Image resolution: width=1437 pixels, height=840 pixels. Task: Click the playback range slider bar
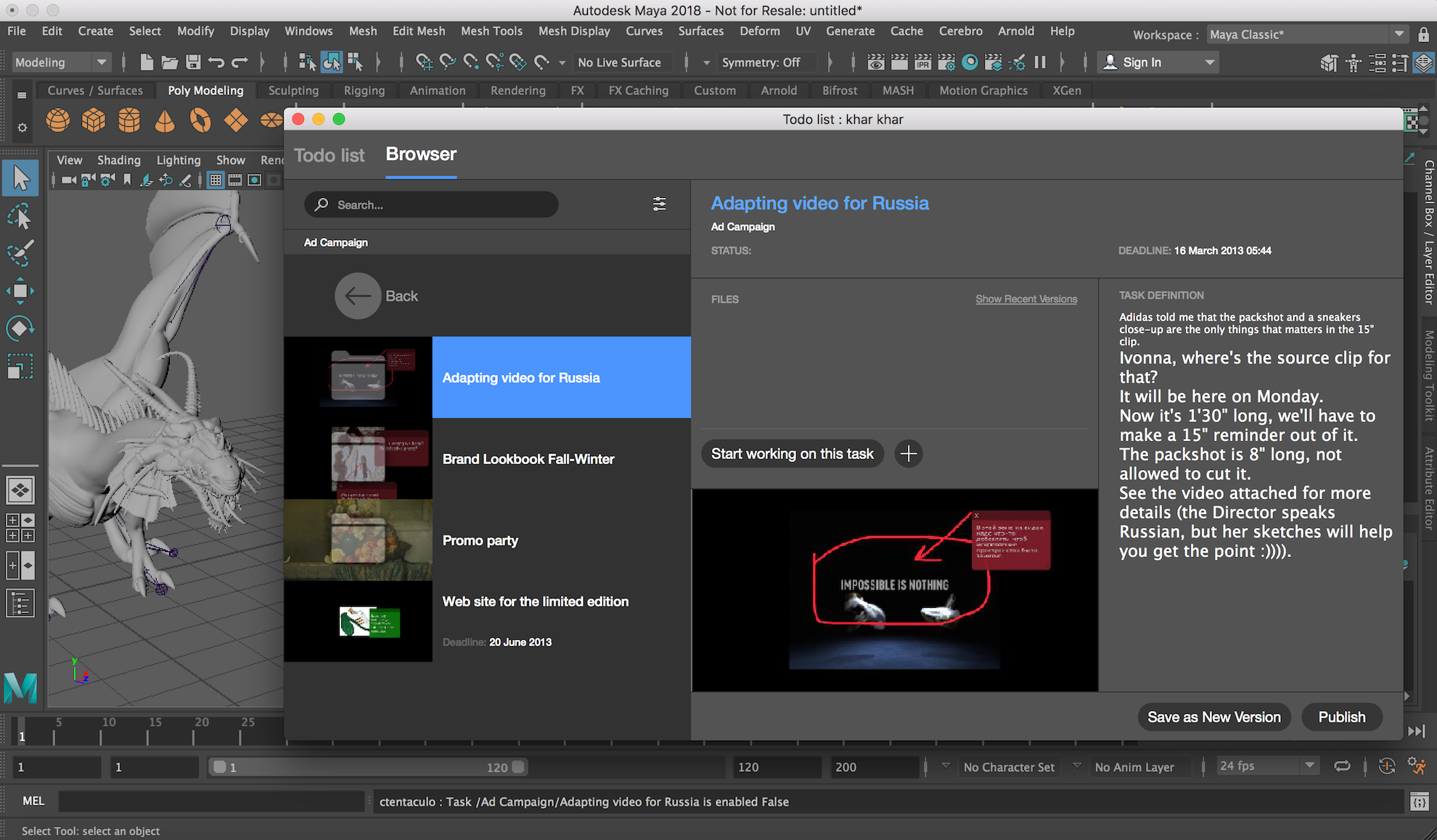tap(367, 767)
